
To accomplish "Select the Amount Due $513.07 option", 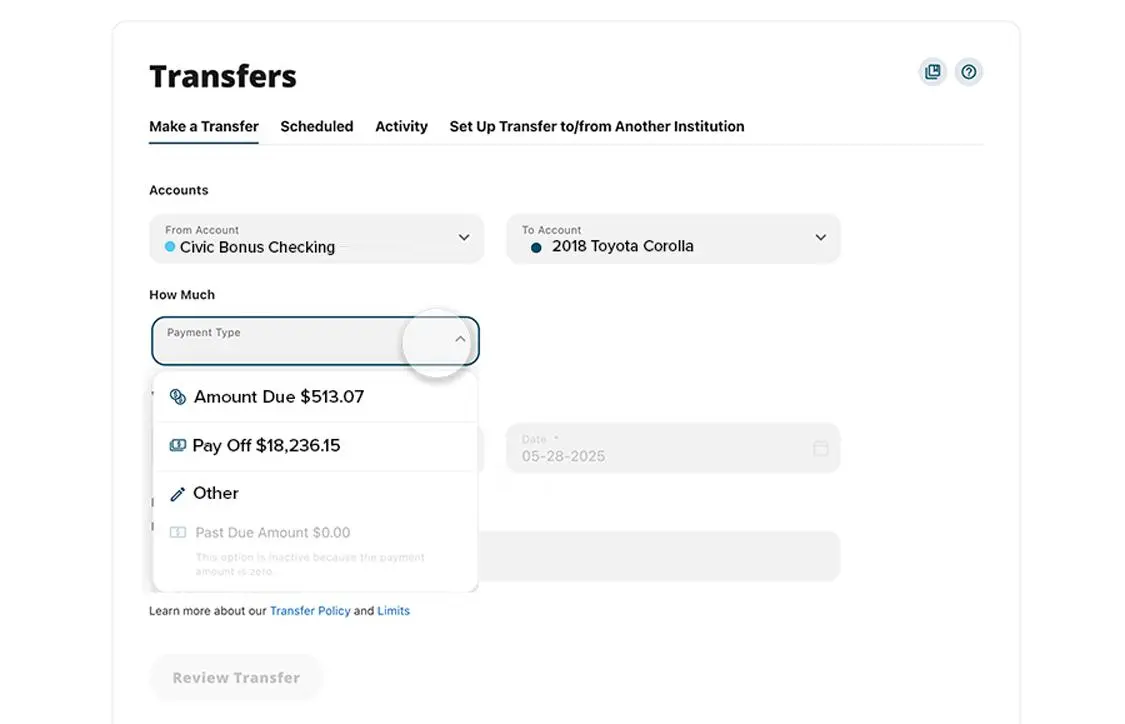I will (277, 396).
